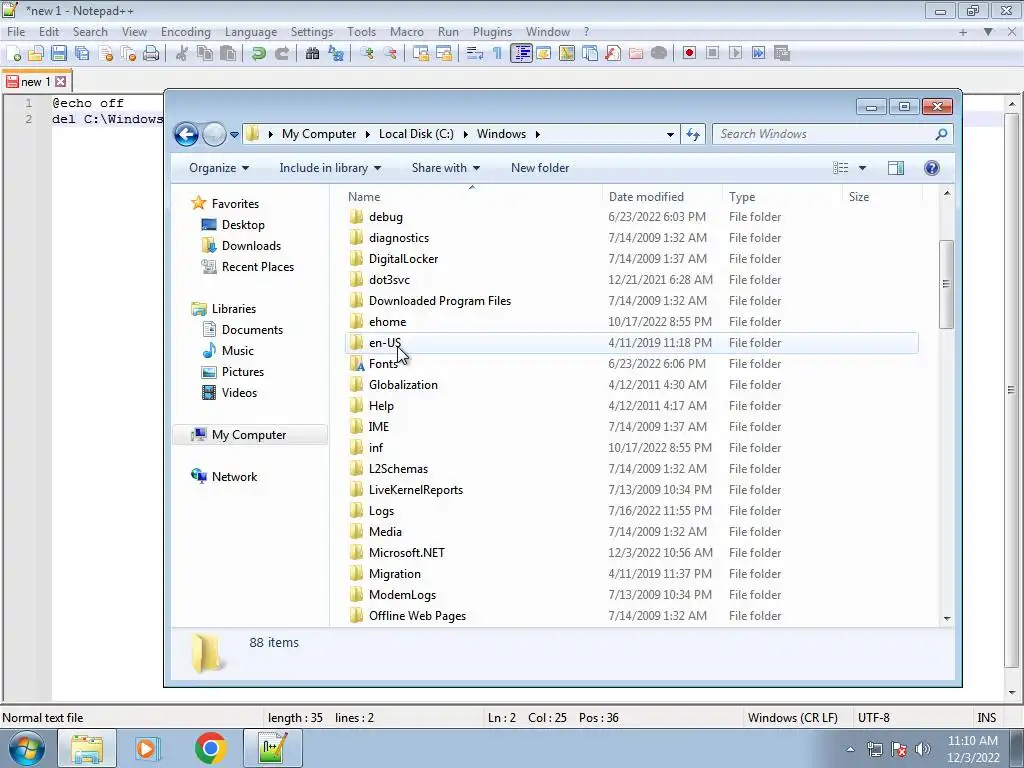
Task: Click the Playback macro icon
Action: [735, 54]
